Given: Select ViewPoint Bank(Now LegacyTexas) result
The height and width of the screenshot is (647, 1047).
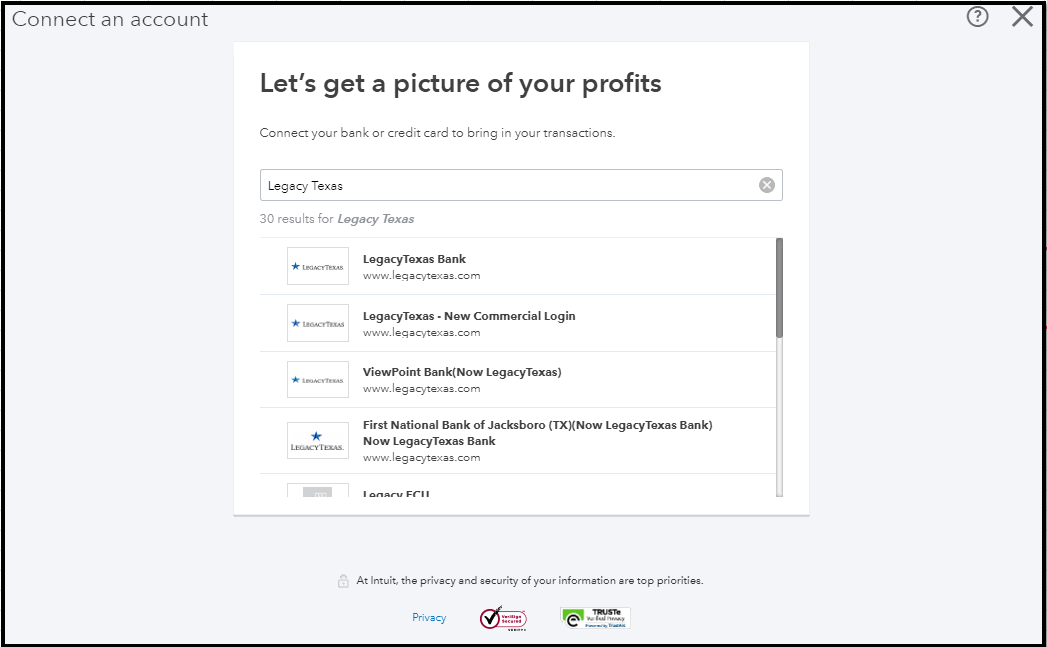Looking at the screenshot, I should coord(462,372).
